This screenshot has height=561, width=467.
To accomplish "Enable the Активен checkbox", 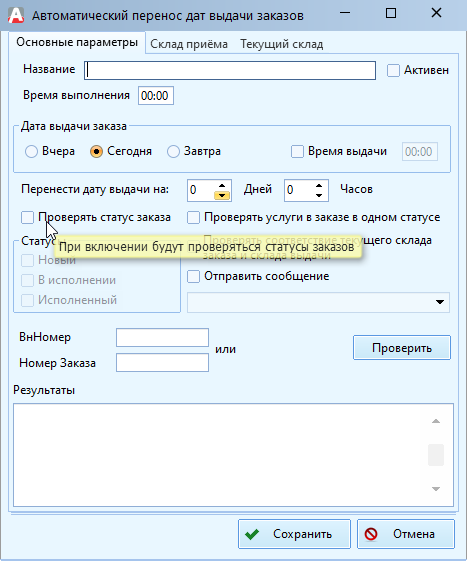I will [x=393, y=70].
